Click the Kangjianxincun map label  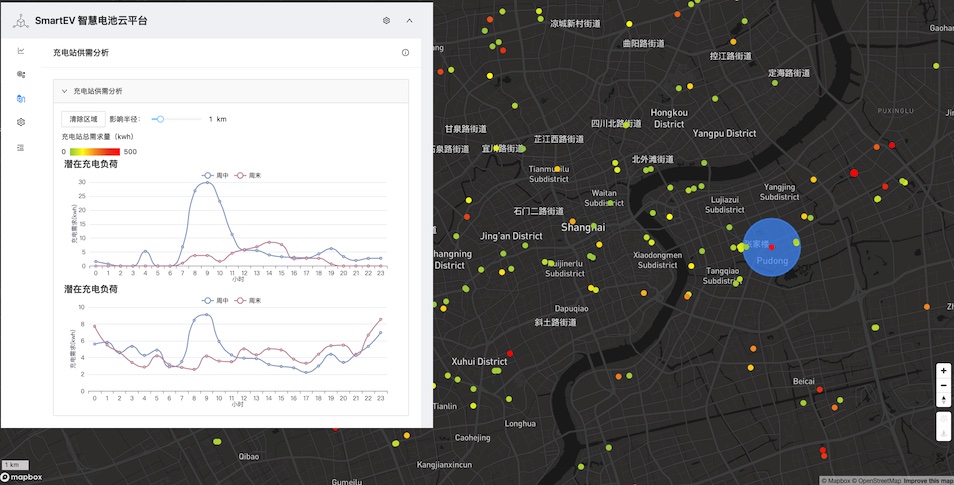pos(444,465)
